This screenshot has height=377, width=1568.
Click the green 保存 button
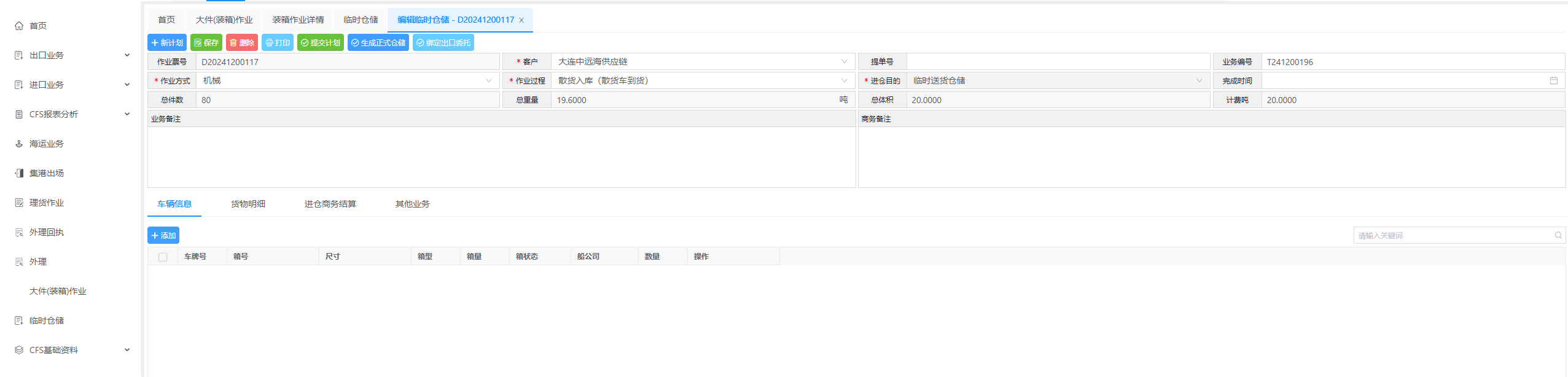pyautogui.click(x=206, y=42)
